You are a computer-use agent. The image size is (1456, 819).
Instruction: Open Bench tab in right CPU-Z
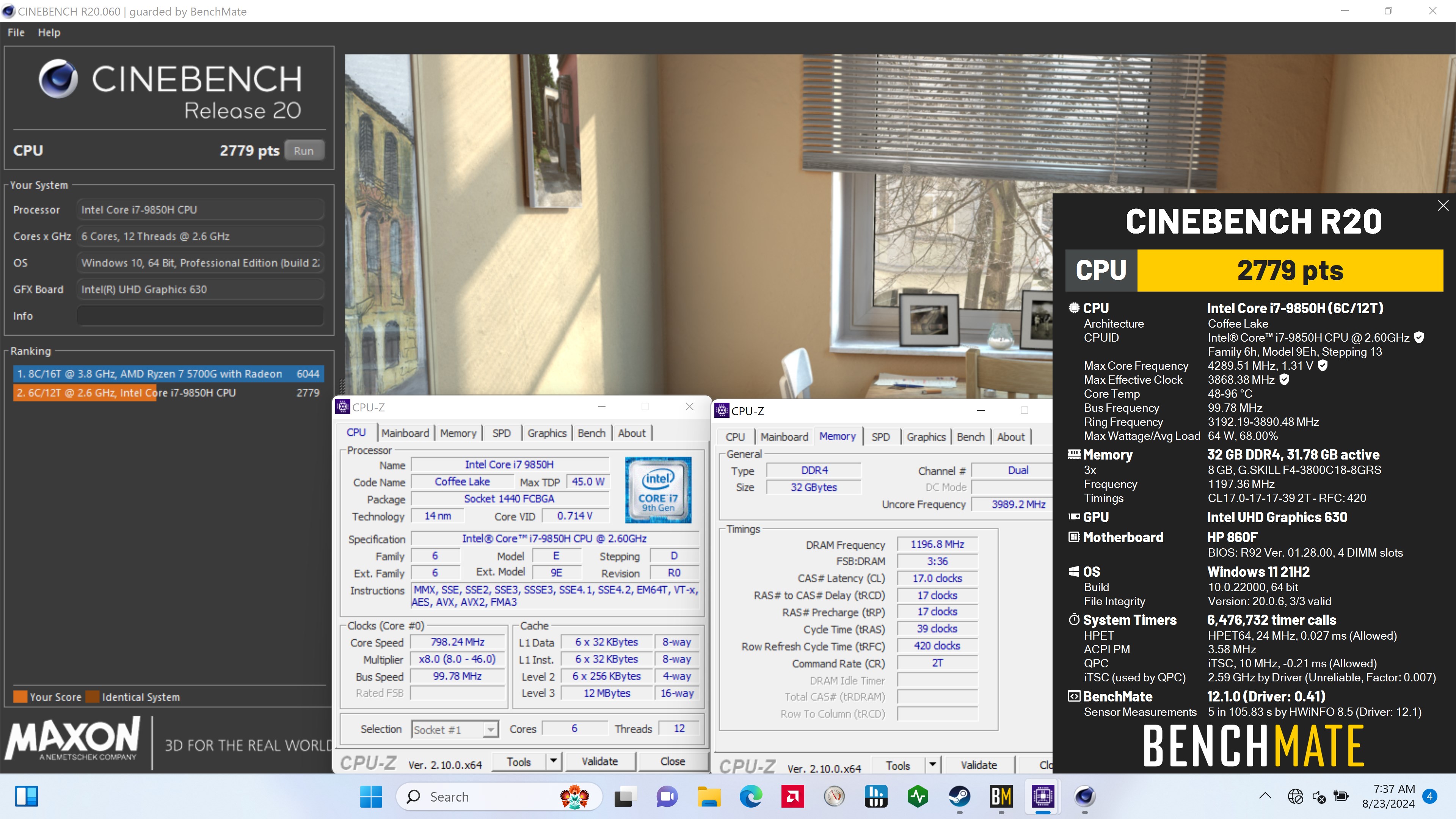[x=971, y=437]
